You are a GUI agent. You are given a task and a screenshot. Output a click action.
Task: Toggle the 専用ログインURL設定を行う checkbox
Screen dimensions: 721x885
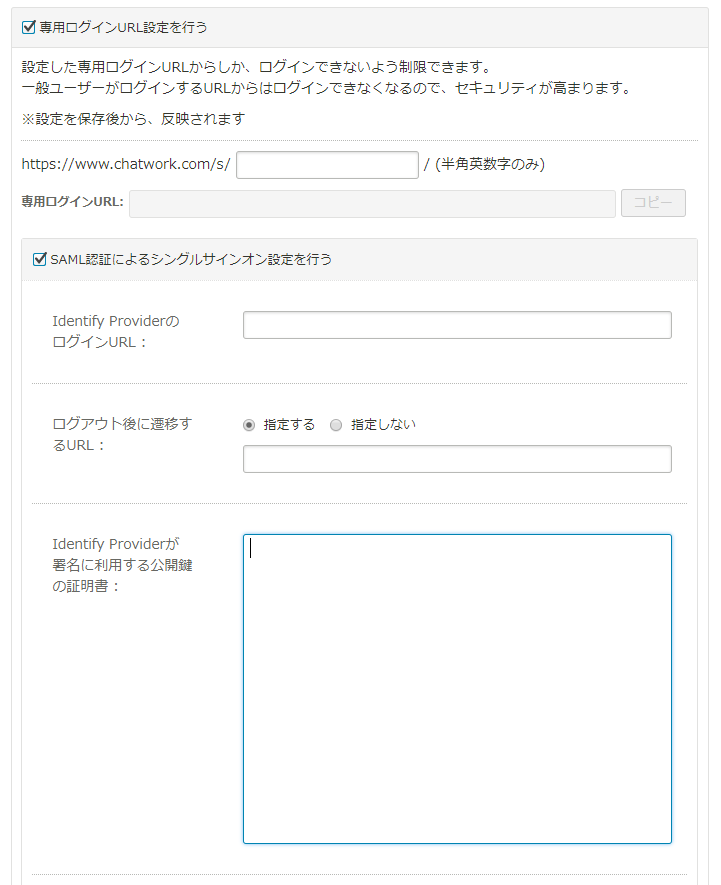29,27
